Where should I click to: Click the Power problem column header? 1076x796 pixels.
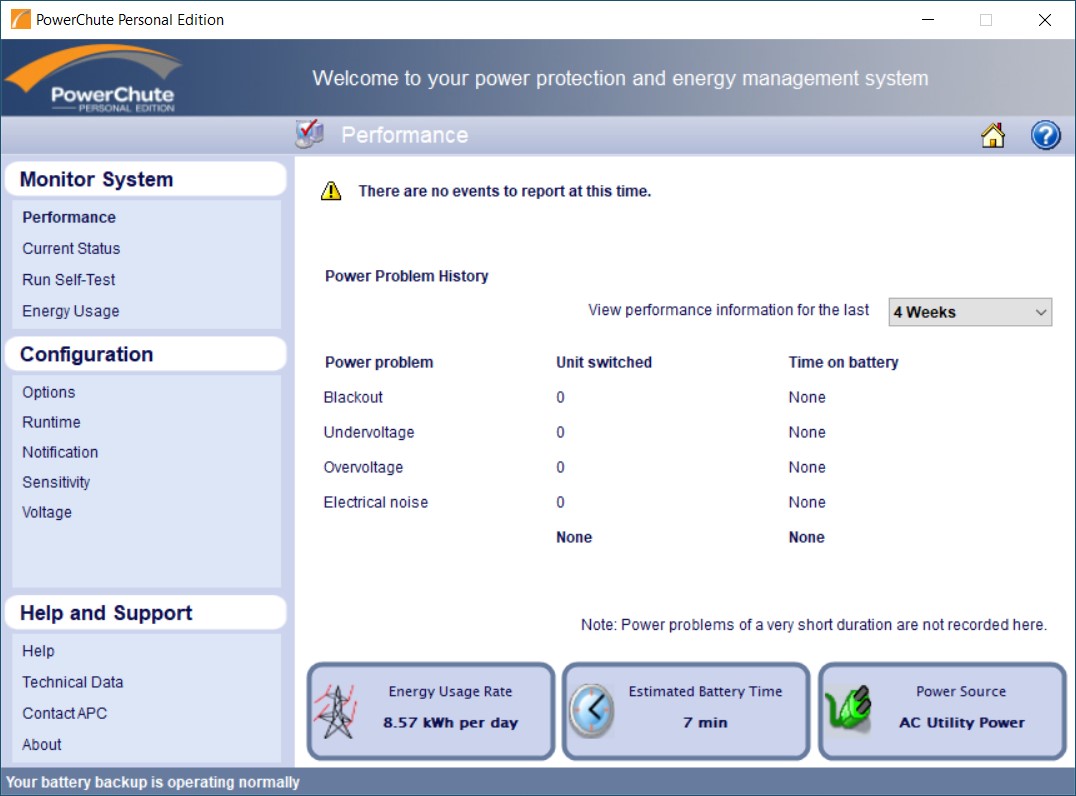click(379, 362)
